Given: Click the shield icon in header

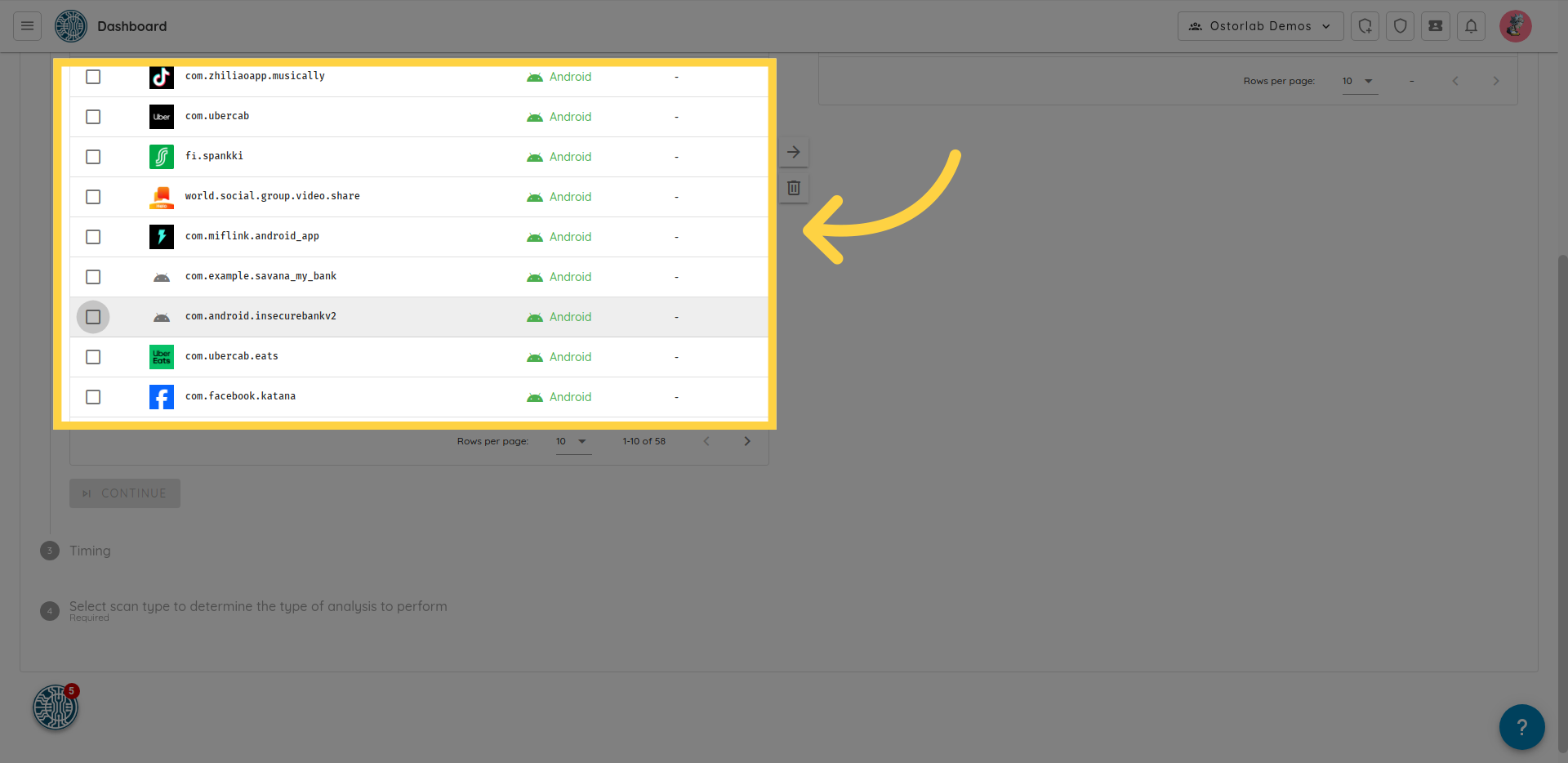Looking at the screenshot, I should click(1400, 26).
